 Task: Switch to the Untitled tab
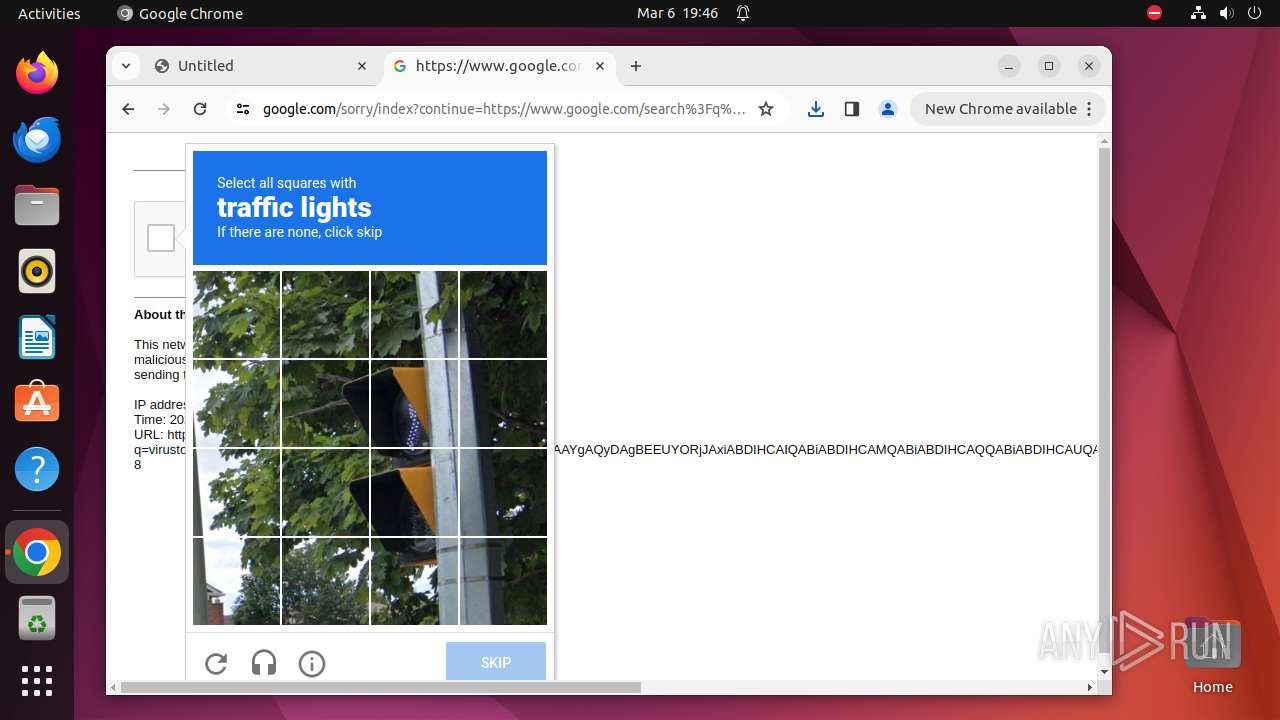pos(263,66)
